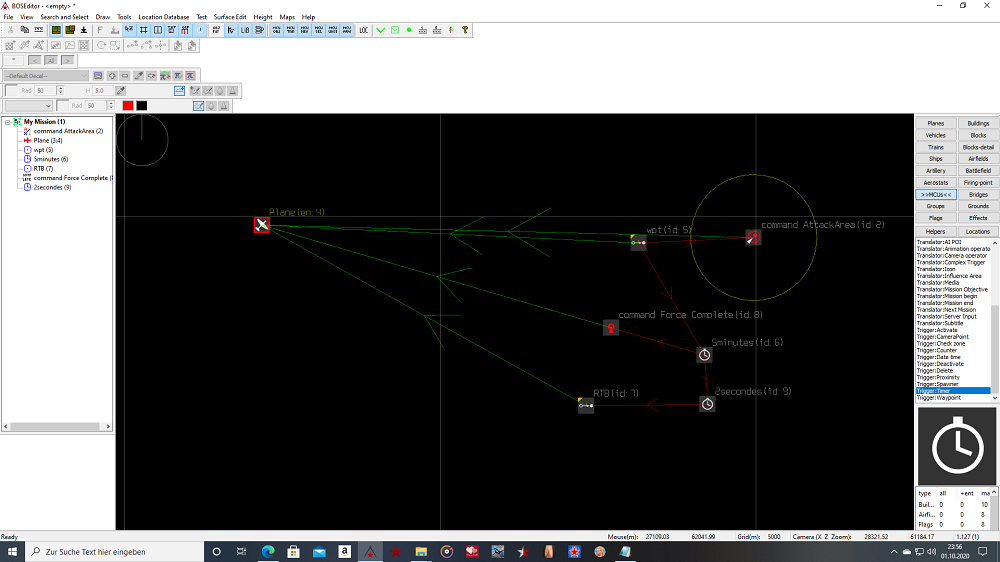
Task: Select Trigger:Waypoint in the MCU list
Action: click(x=940, y=398)
